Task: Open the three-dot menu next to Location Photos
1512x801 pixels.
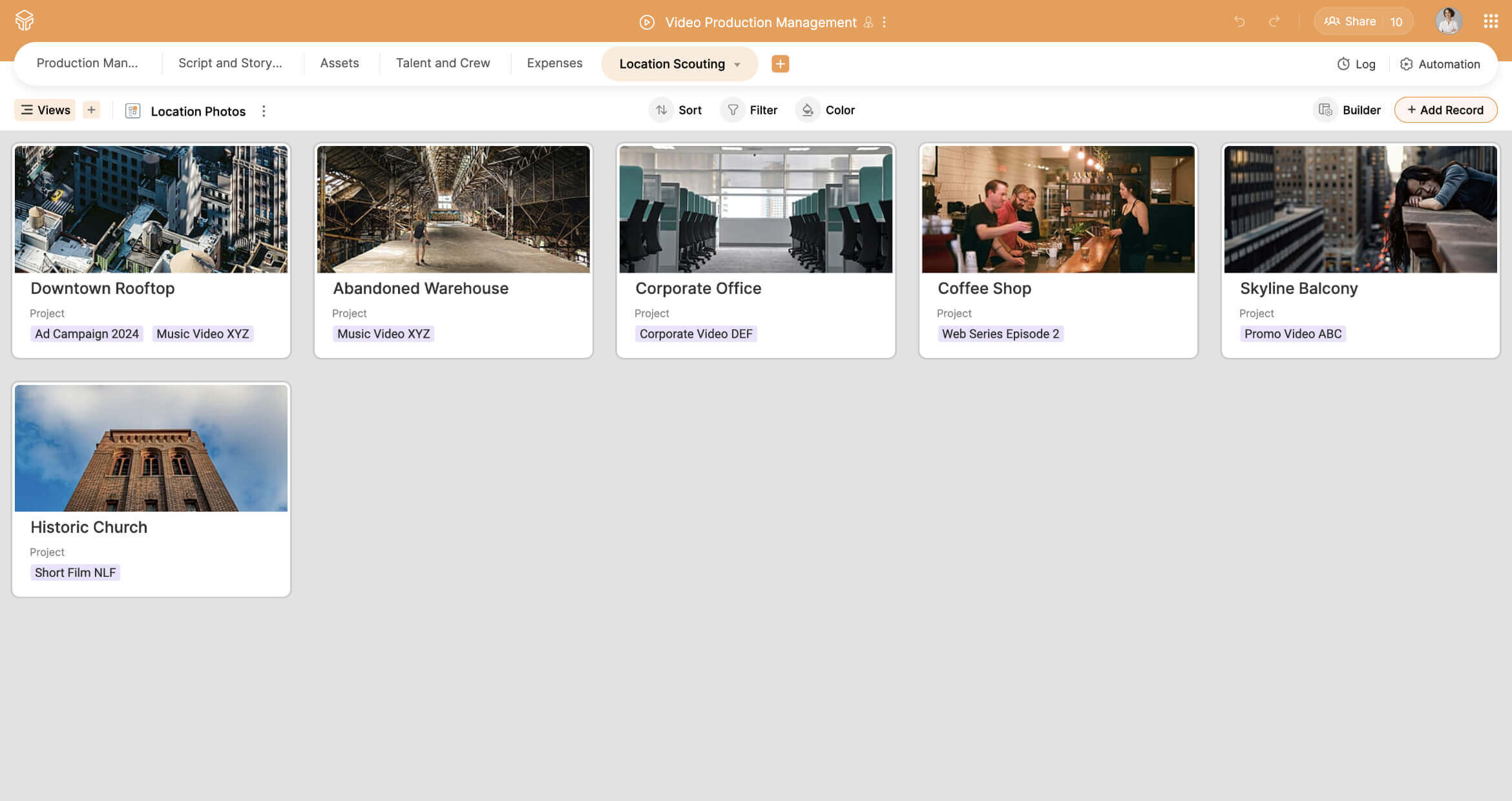Action: tap(264, 110)
